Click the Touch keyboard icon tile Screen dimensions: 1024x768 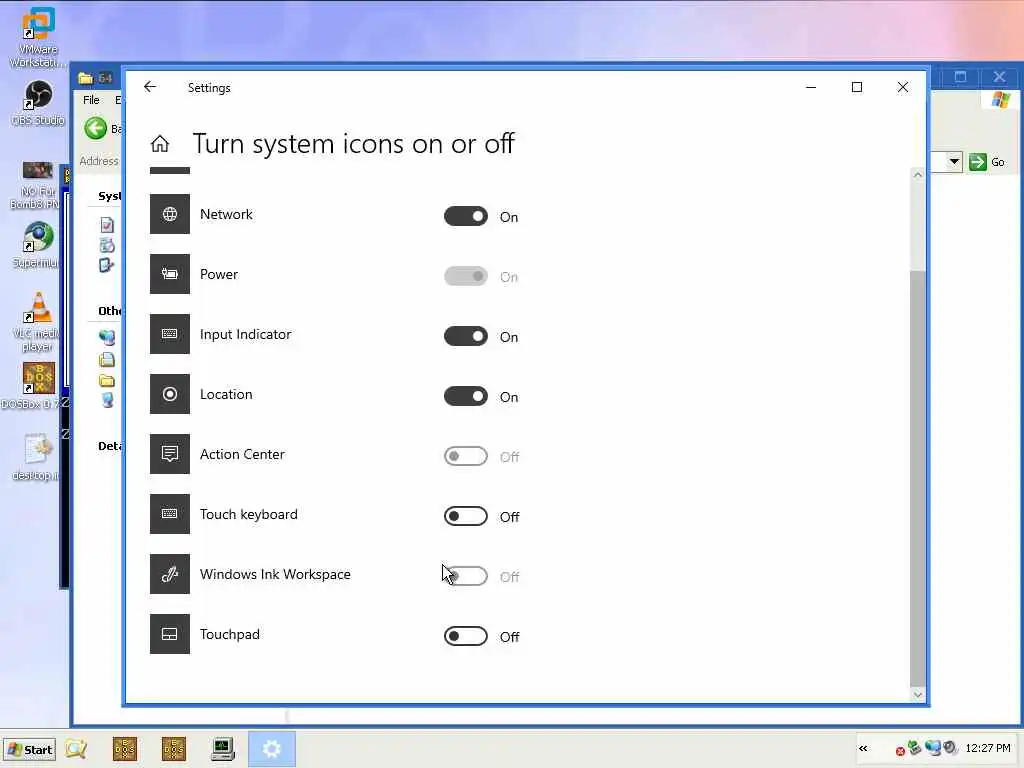170,514
